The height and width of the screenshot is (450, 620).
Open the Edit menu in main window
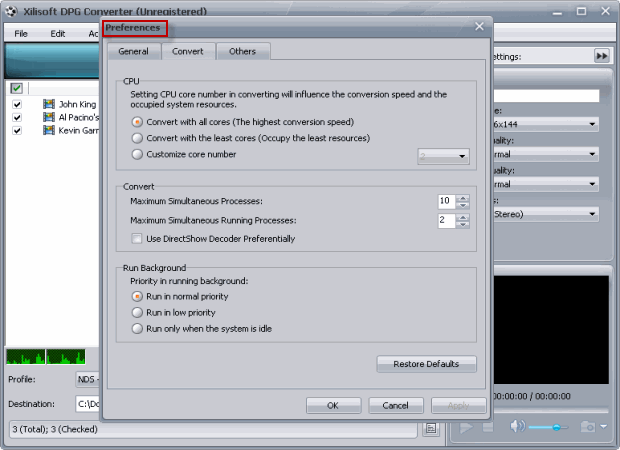pos(58,34)
